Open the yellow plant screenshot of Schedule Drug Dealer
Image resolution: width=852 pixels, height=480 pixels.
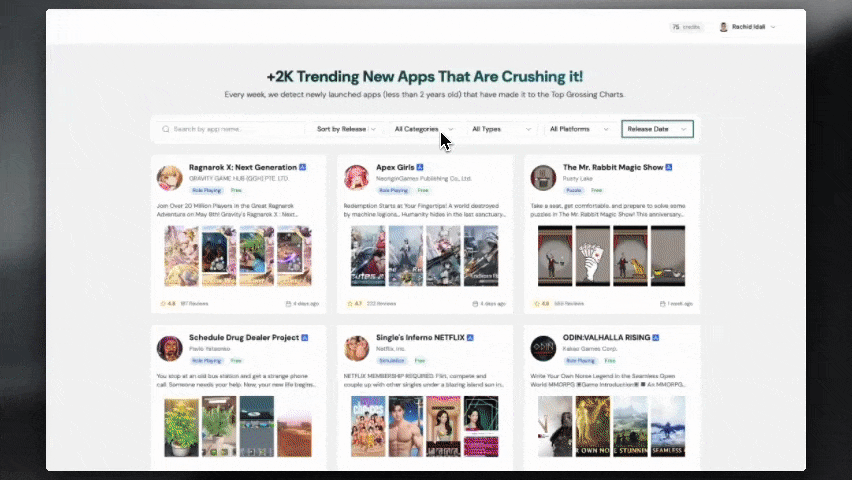181,427
